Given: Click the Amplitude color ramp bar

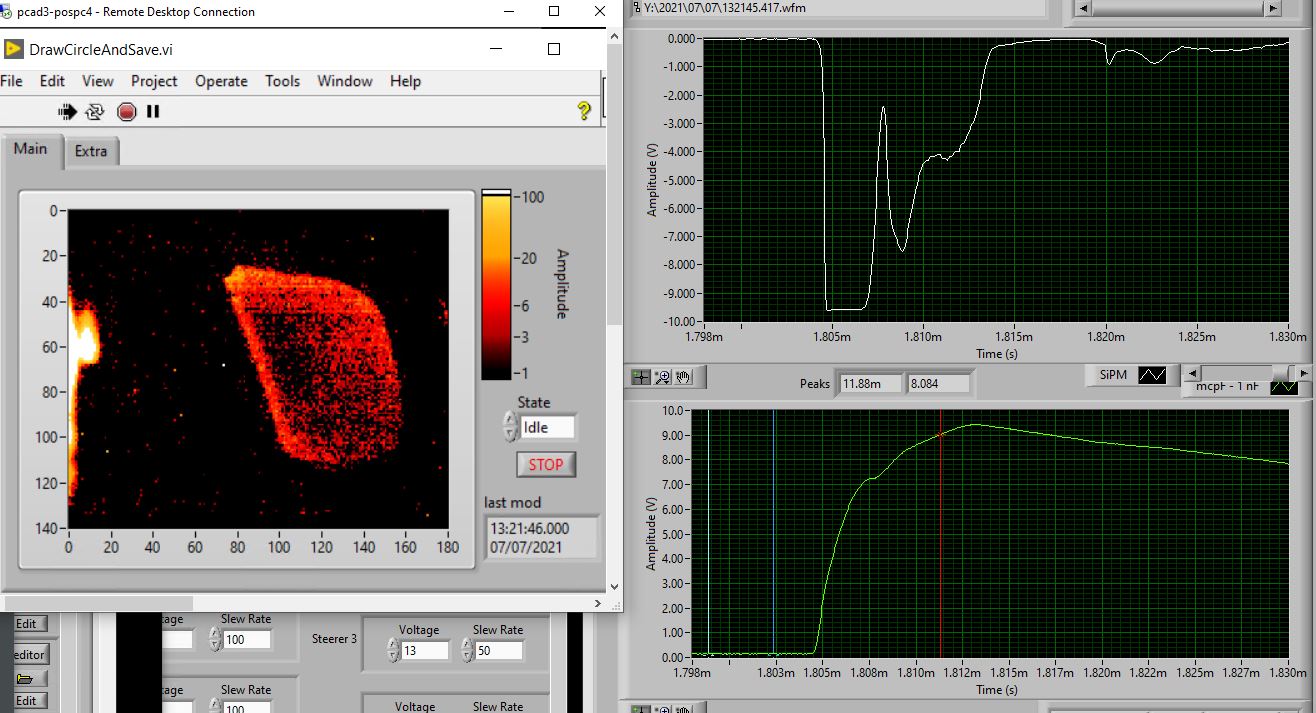Looking at the screenshot, I should pyautogui.click(x=495, y=284).
